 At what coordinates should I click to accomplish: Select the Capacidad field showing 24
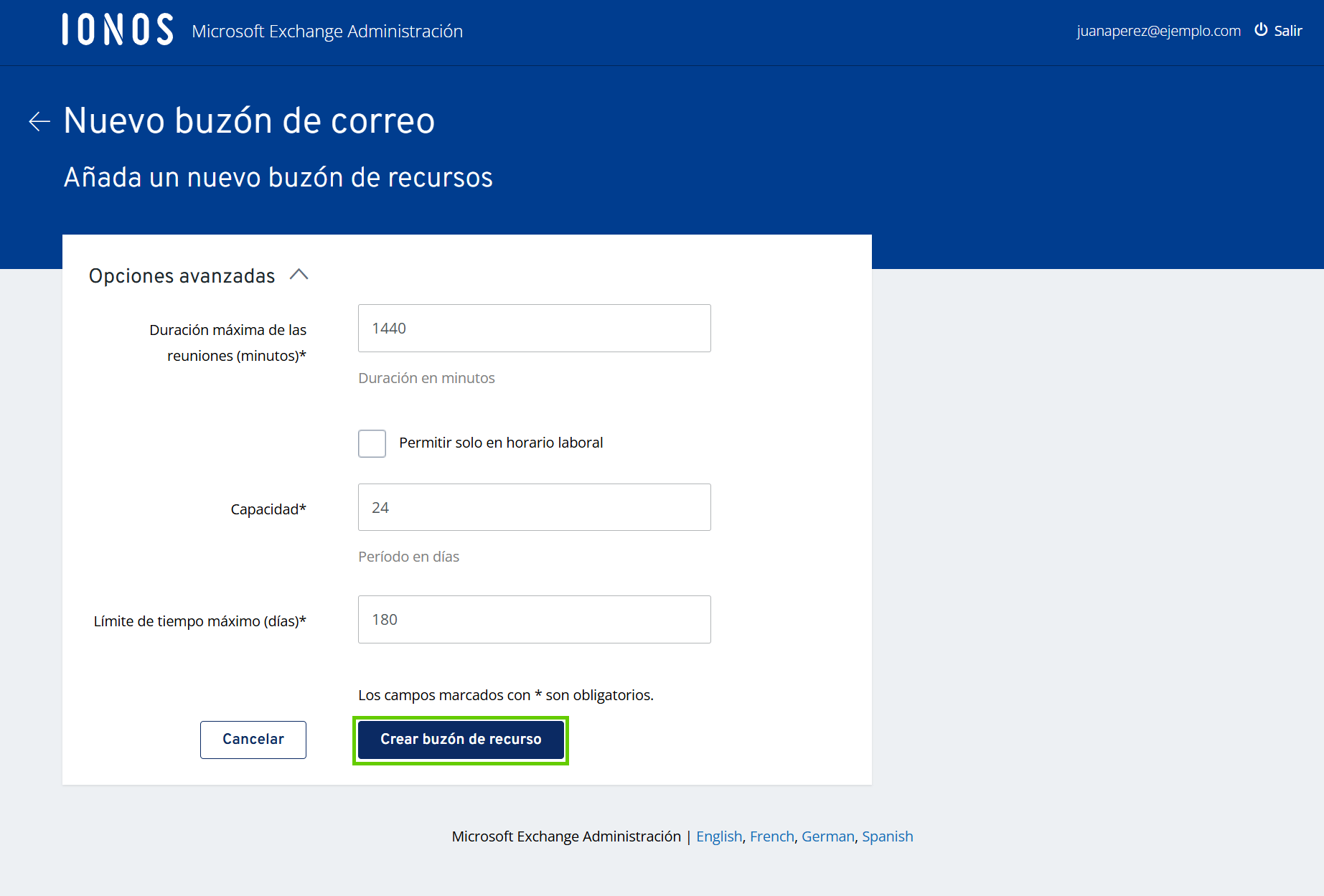coord(534,507)
